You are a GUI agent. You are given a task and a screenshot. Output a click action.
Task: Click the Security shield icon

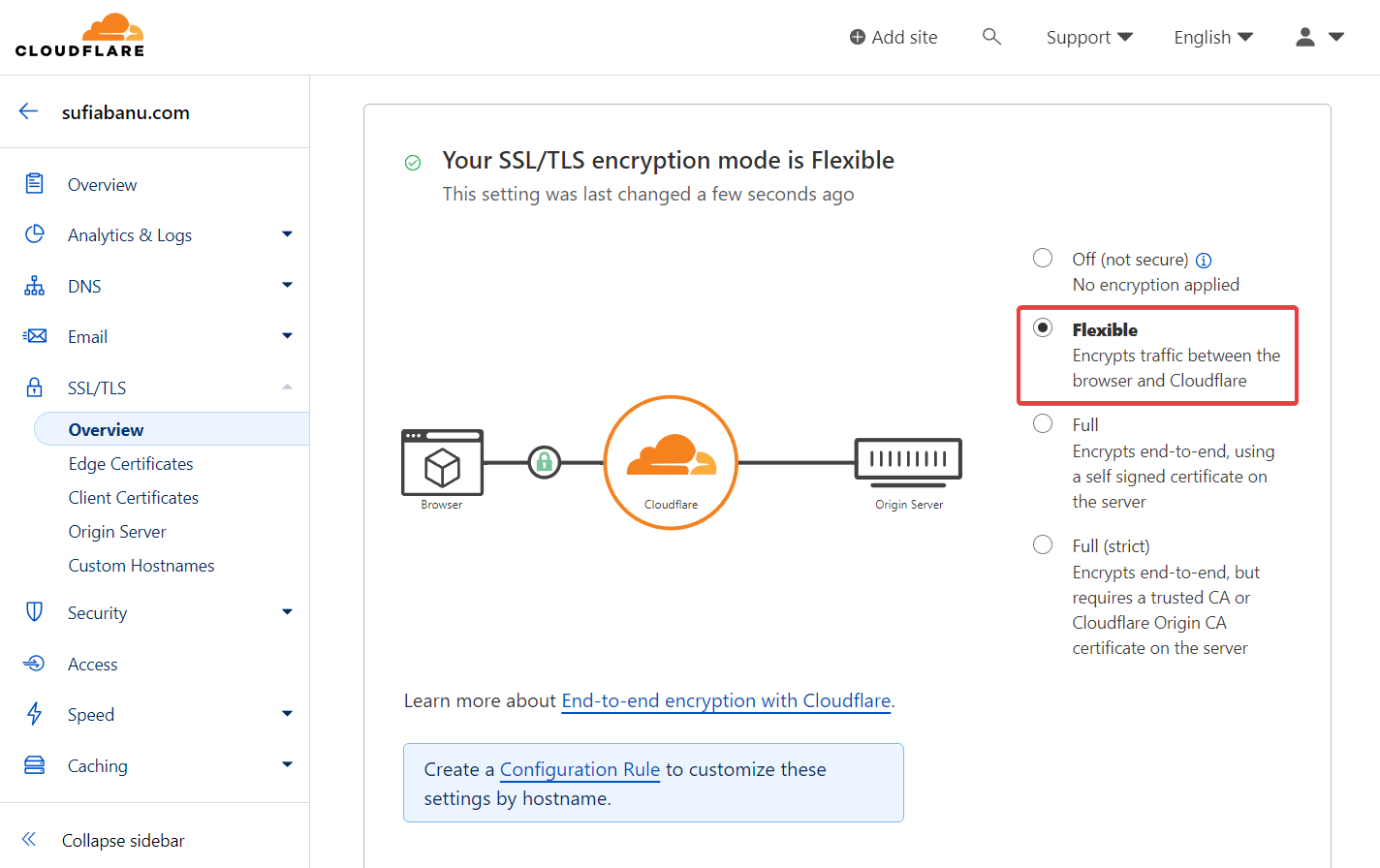35,611
